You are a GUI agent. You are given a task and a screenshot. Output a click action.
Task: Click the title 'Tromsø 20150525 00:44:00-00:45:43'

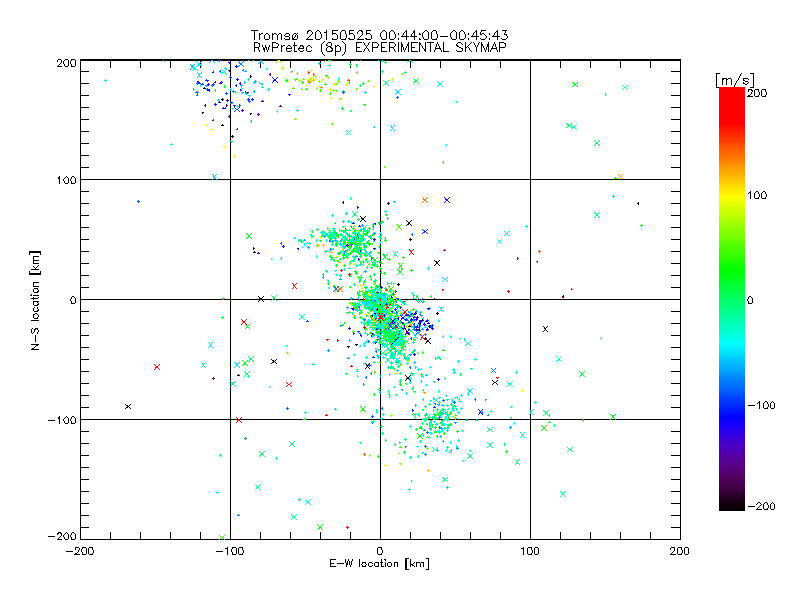(379, 35)
